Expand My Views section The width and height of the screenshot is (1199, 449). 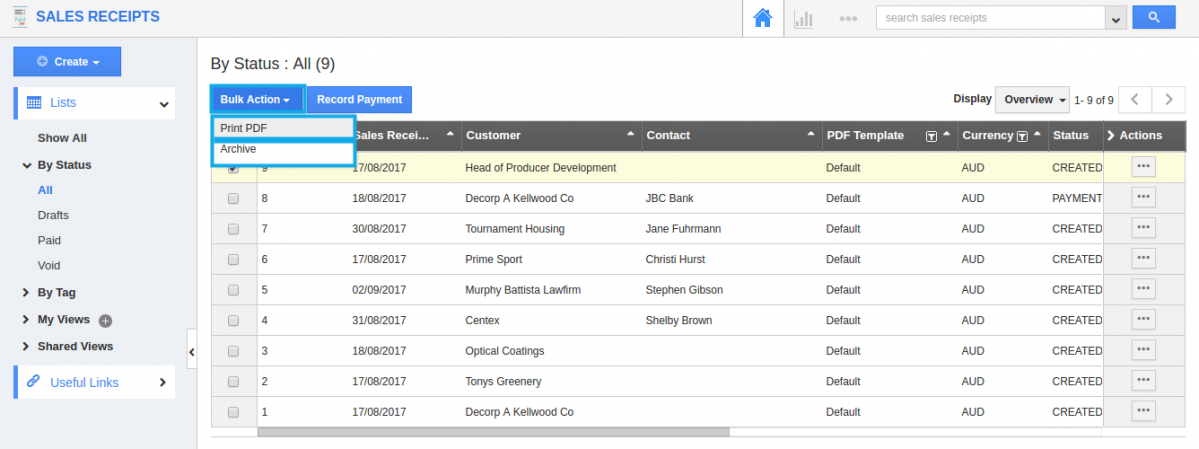[27, 320]
